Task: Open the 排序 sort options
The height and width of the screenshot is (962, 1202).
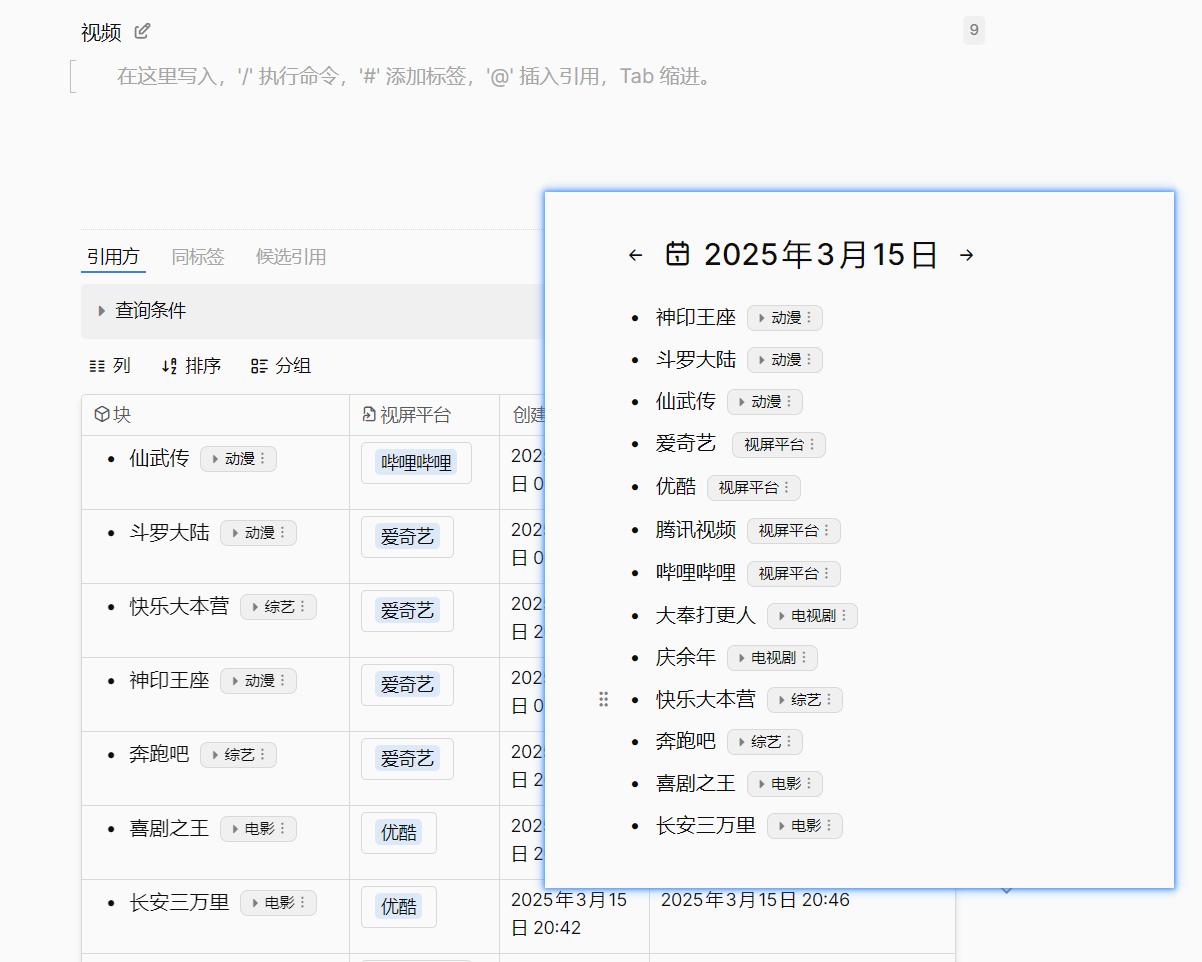Action: 191,366
